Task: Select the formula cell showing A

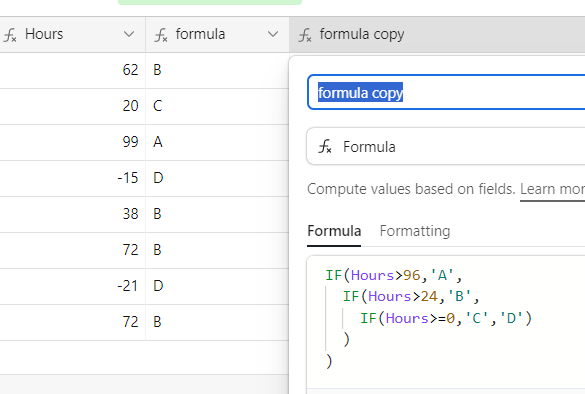Action: coord(217,142)
